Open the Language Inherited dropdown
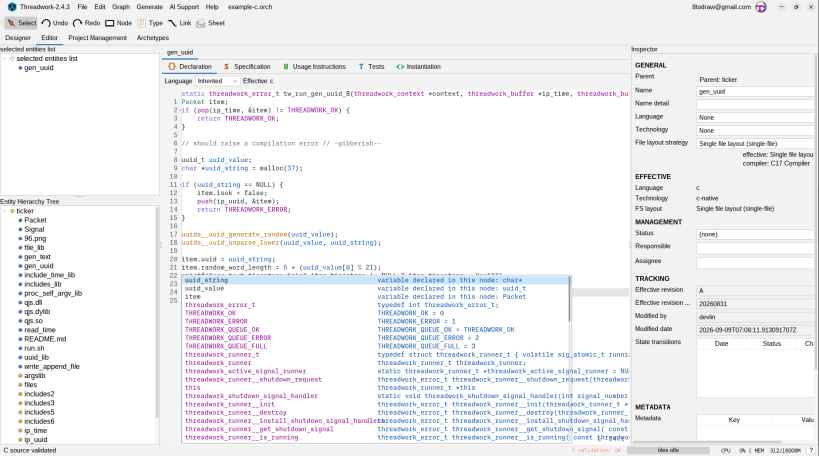This screenshot has height=456, width=819. (x=217, y=81)
